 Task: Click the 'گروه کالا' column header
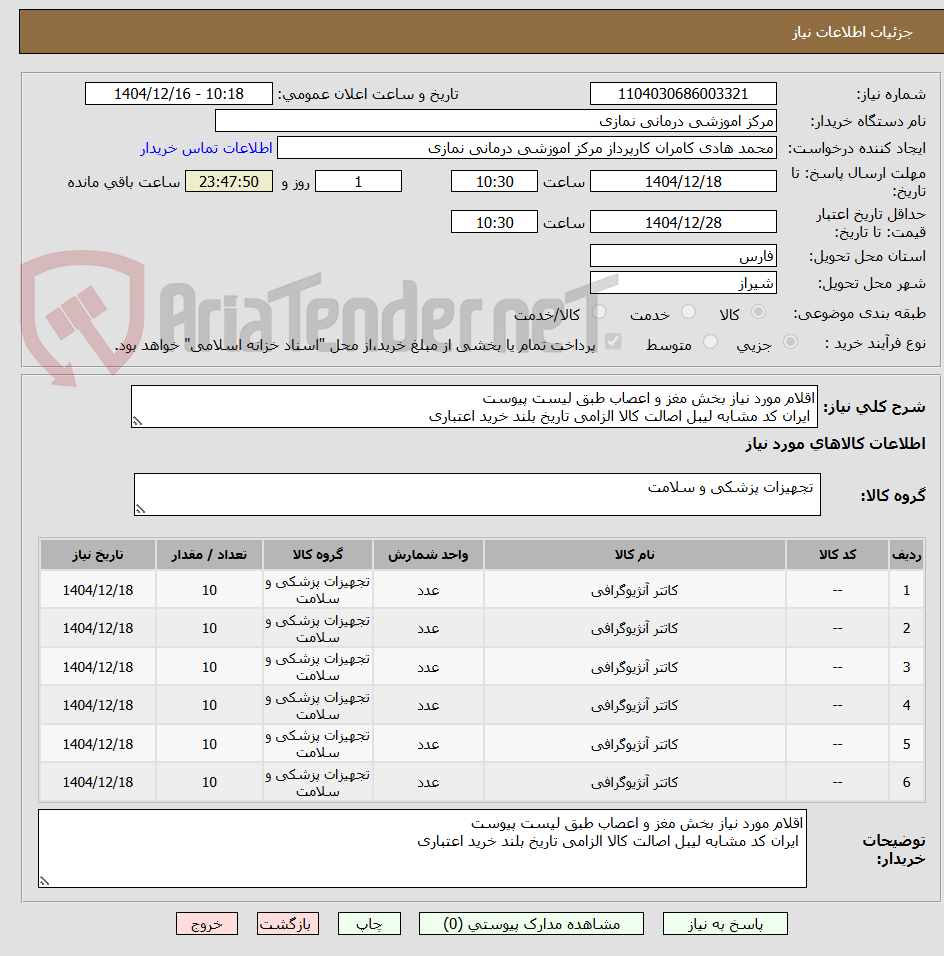[x=318, y=554]
